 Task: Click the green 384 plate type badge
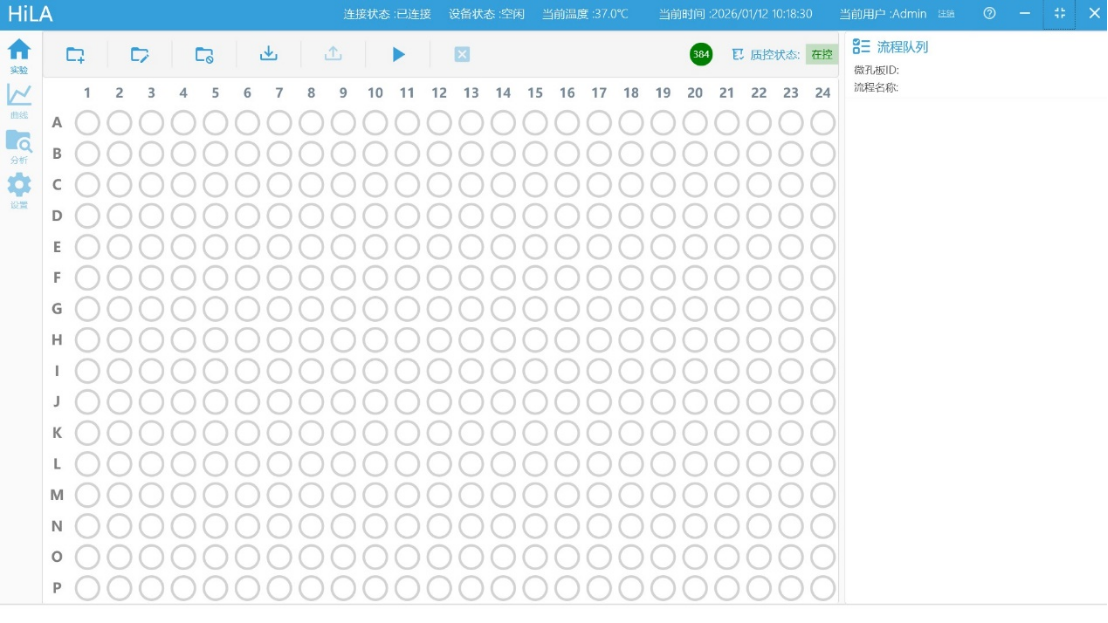701,54
